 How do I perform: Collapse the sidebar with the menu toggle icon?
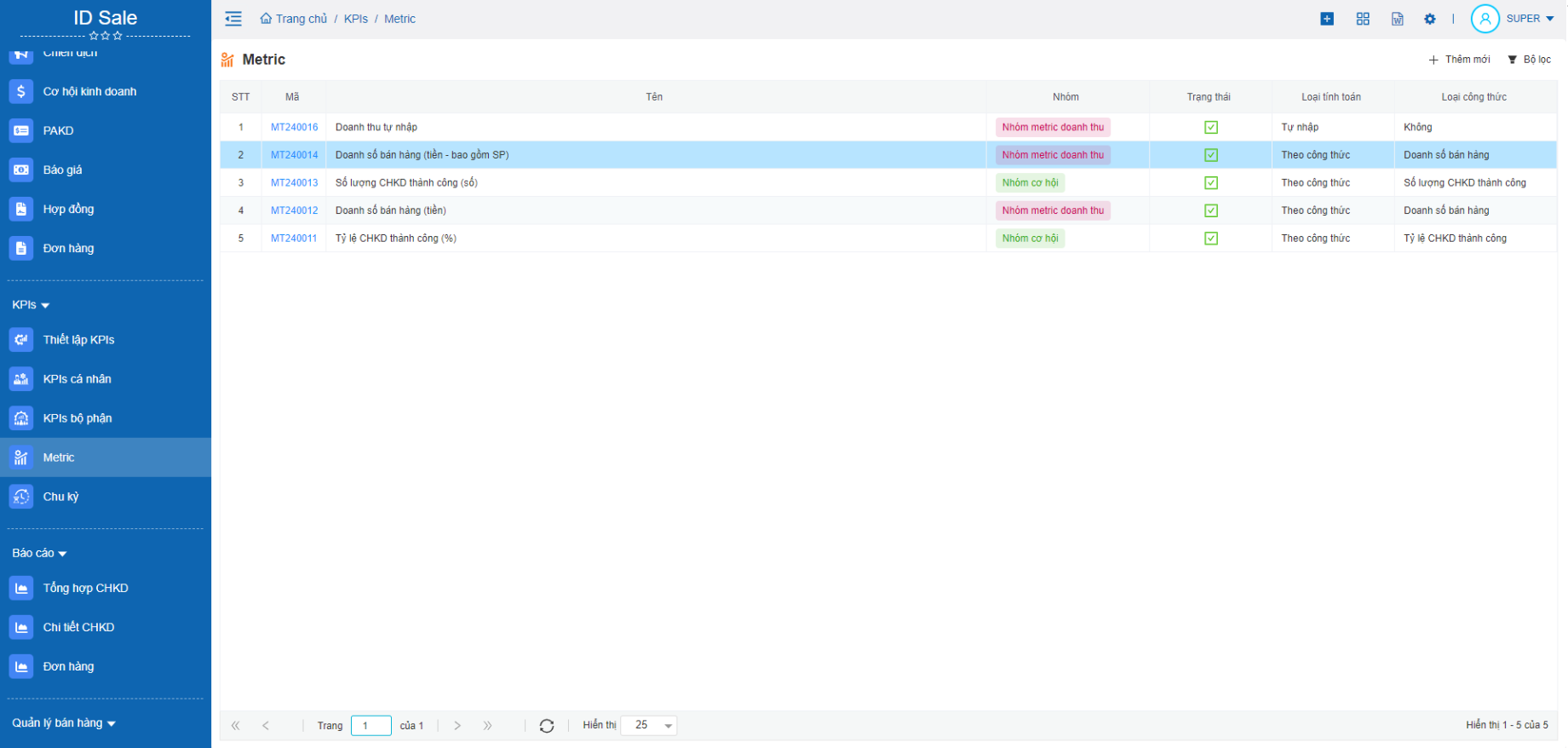[x=233, y=19]
